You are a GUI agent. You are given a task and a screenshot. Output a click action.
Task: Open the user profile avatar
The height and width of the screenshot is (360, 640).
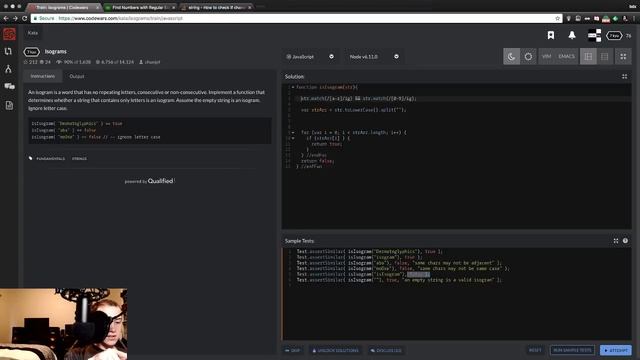594,35
